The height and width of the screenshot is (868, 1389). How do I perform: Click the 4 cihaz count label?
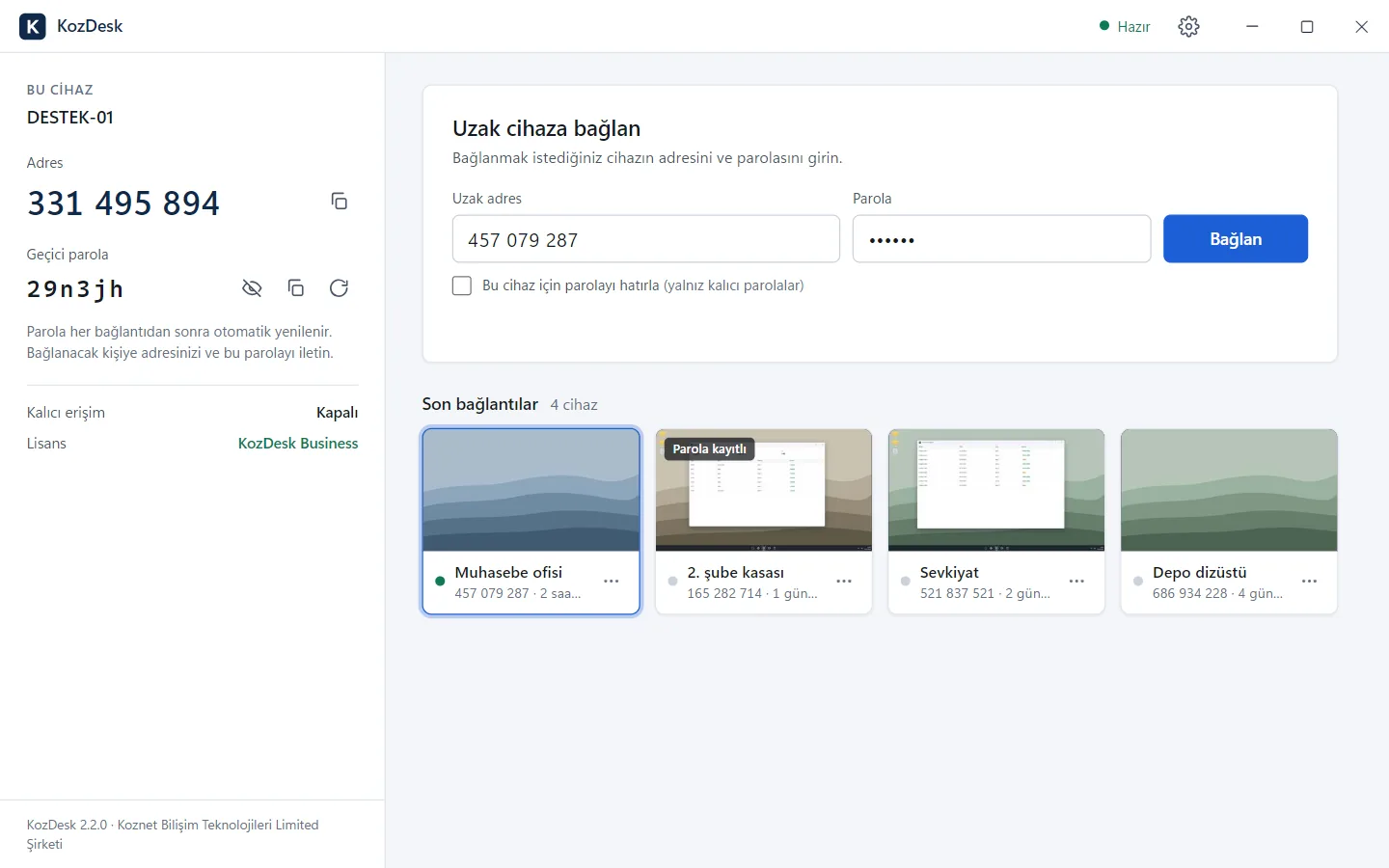click(574, 405)
